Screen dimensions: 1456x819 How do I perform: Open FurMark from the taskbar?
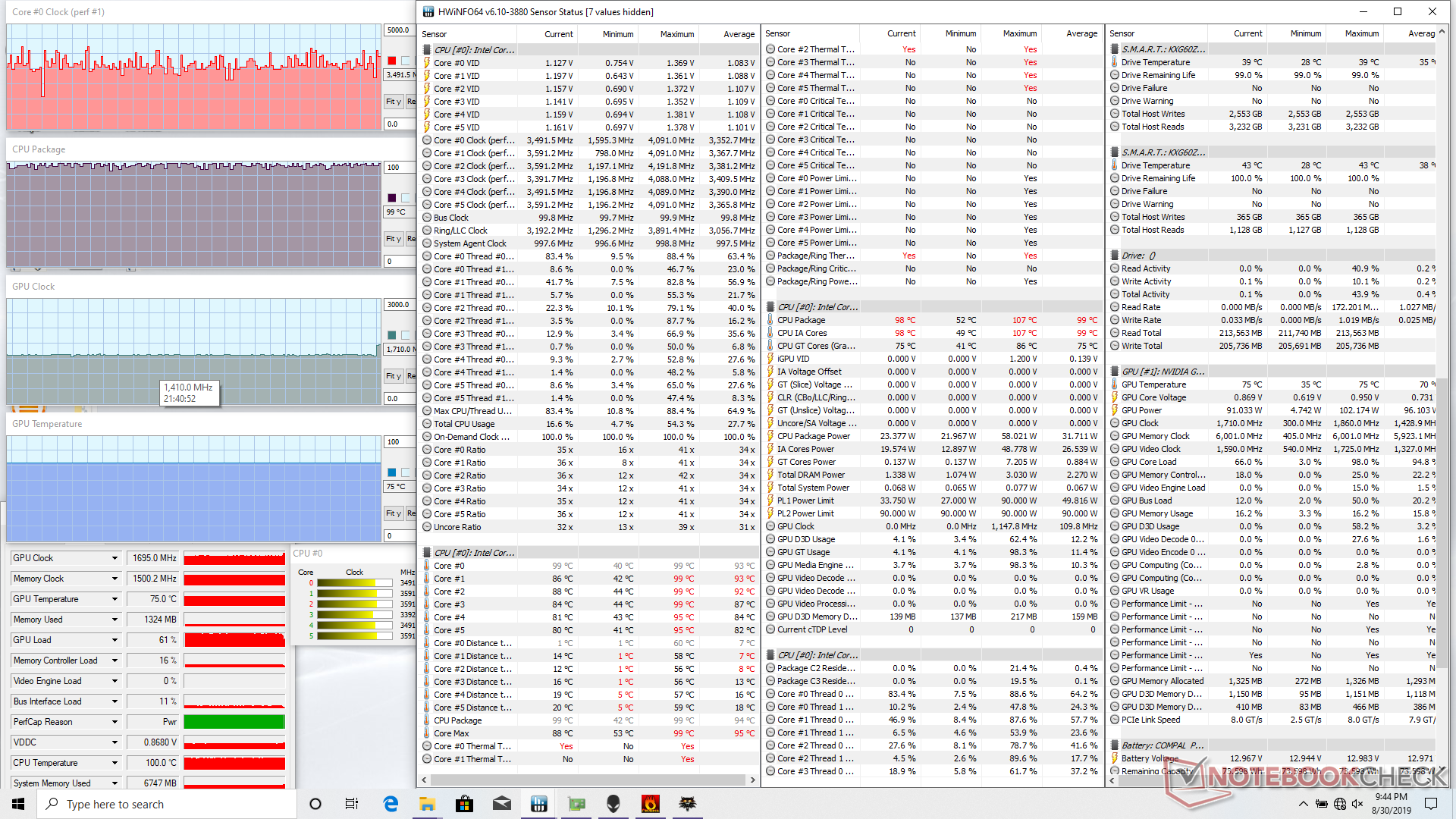point(650,804)
